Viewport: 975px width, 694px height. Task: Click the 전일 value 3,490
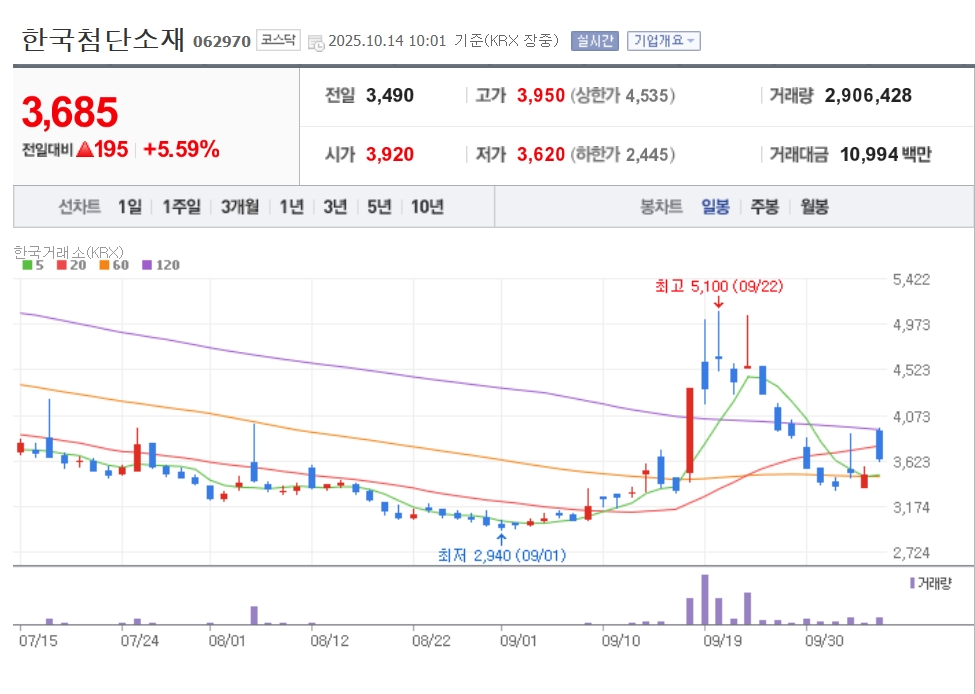click(x=390, y=95)
